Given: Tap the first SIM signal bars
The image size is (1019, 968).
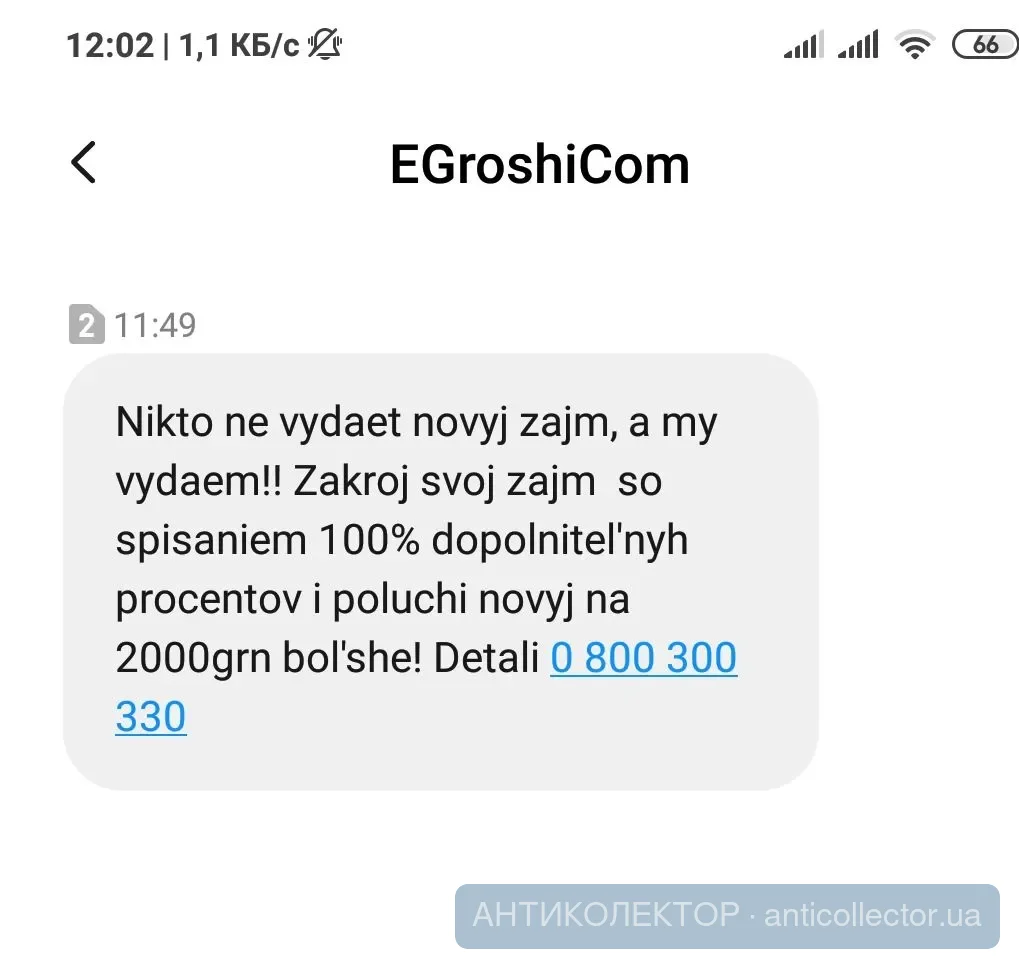Looking at the screenshot, I should pos(804,45).
